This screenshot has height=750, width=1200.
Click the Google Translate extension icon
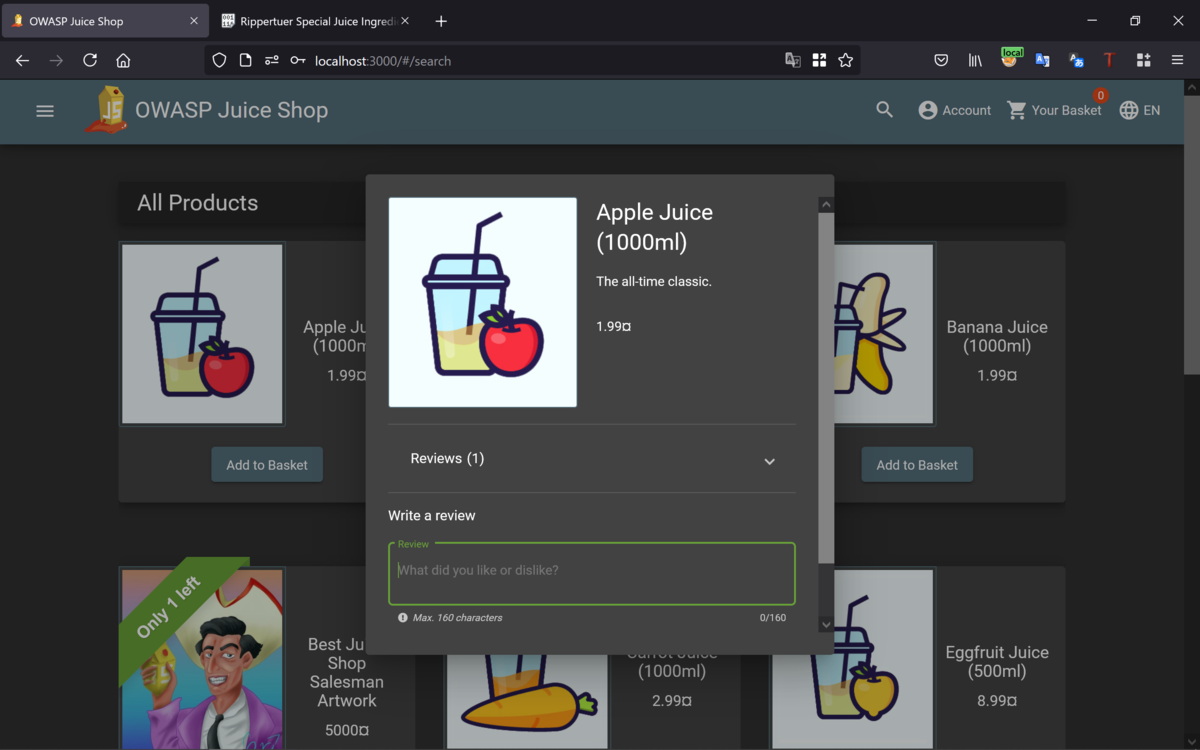(x=1043, y=60)
